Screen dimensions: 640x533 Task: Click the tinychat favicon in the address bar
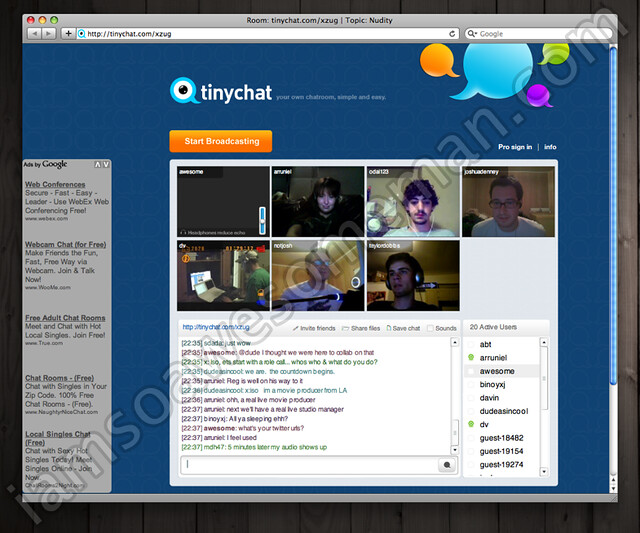[x=82, y=34]
